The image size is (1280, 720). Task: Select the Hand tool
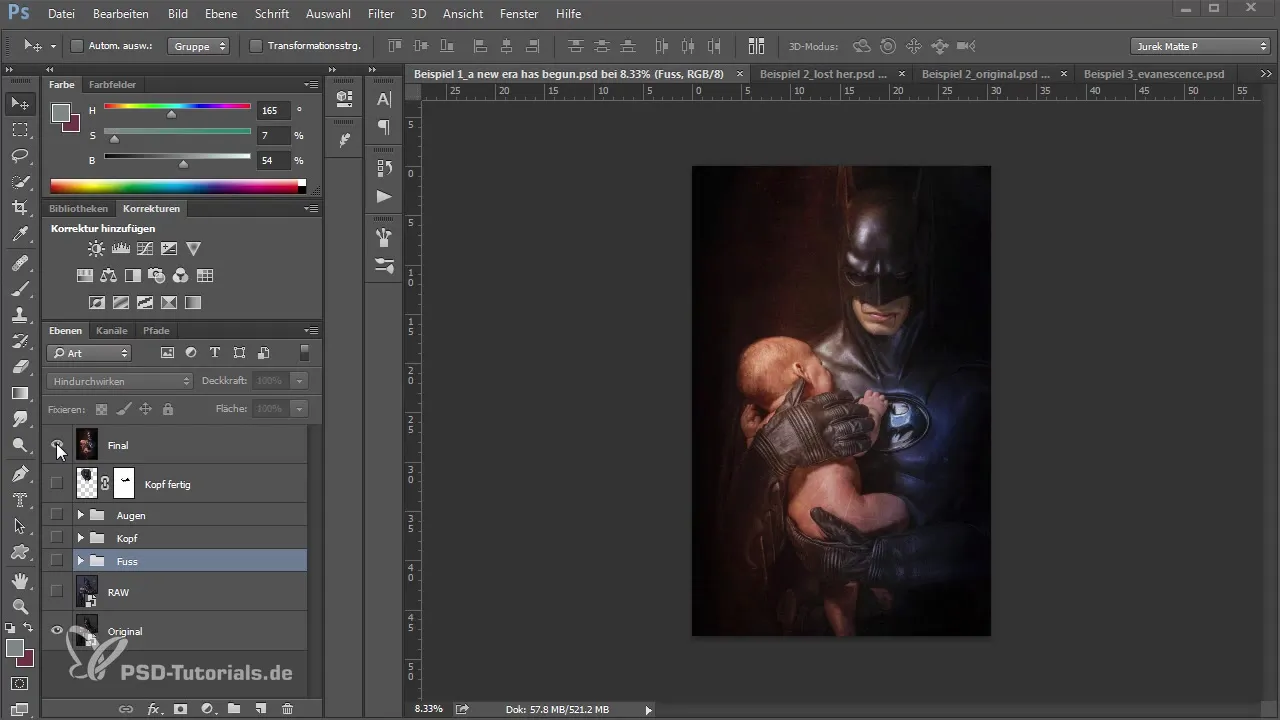[x=20, y=580]
